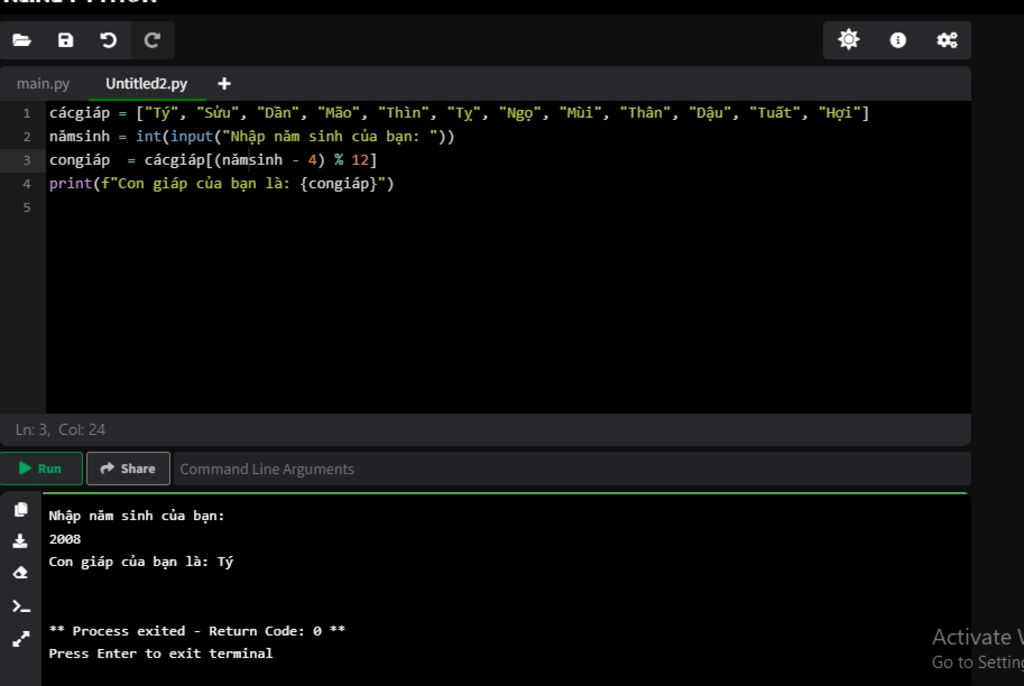Run the Python program
The width and height of the screenshot is (1024, 686).
click(x=41, y=468)
